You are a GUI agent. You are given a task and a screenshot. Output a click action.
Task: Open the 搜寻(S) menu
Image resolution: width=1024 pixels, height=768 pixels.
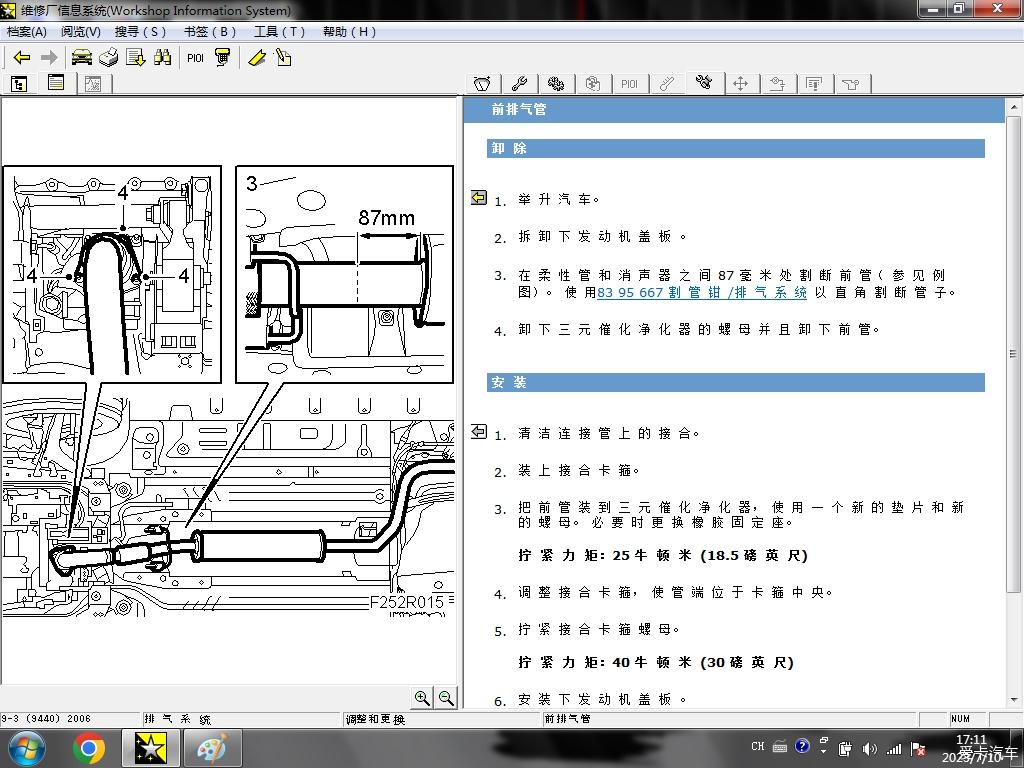140,32
